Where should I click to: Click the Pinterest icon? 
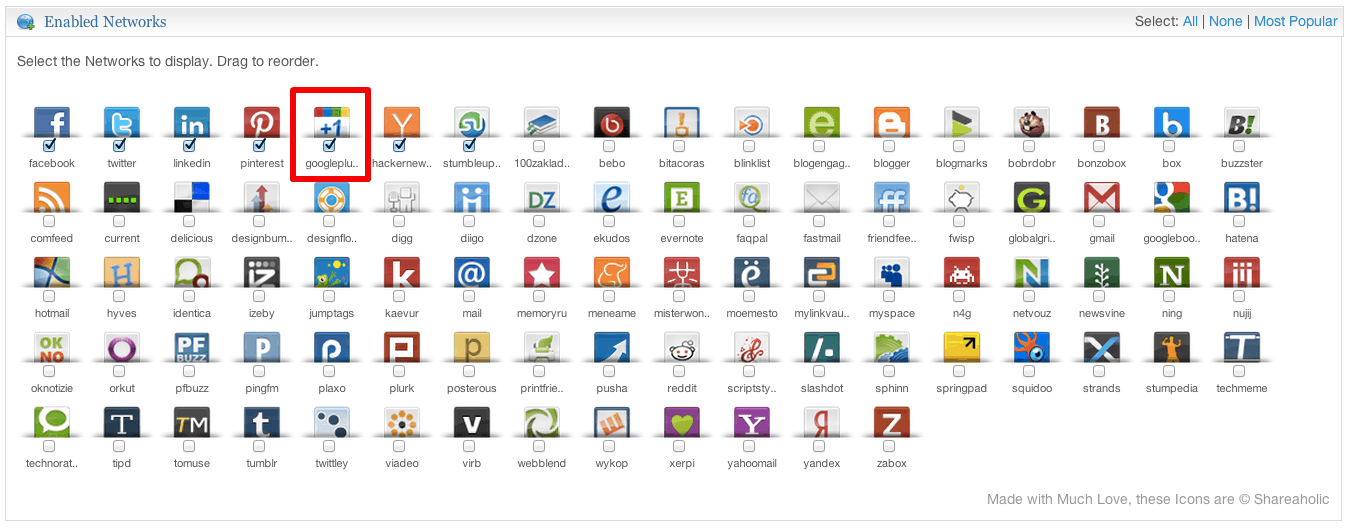[262, 124]
